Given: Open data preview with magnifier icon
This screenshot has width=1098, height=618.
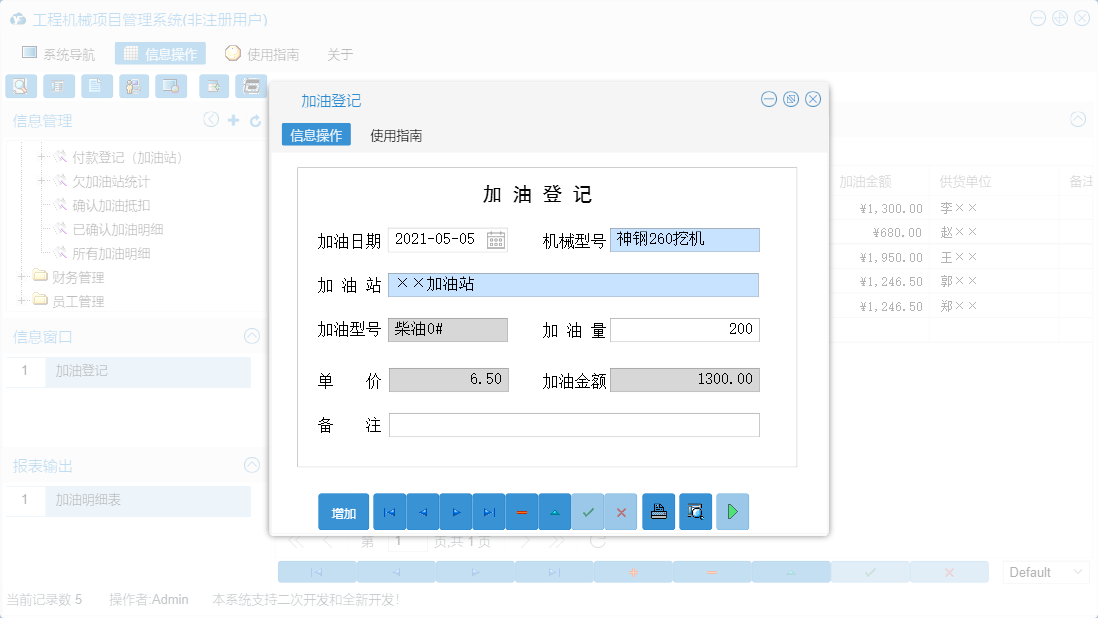Looking at the screenshot, I should (695, 511).
